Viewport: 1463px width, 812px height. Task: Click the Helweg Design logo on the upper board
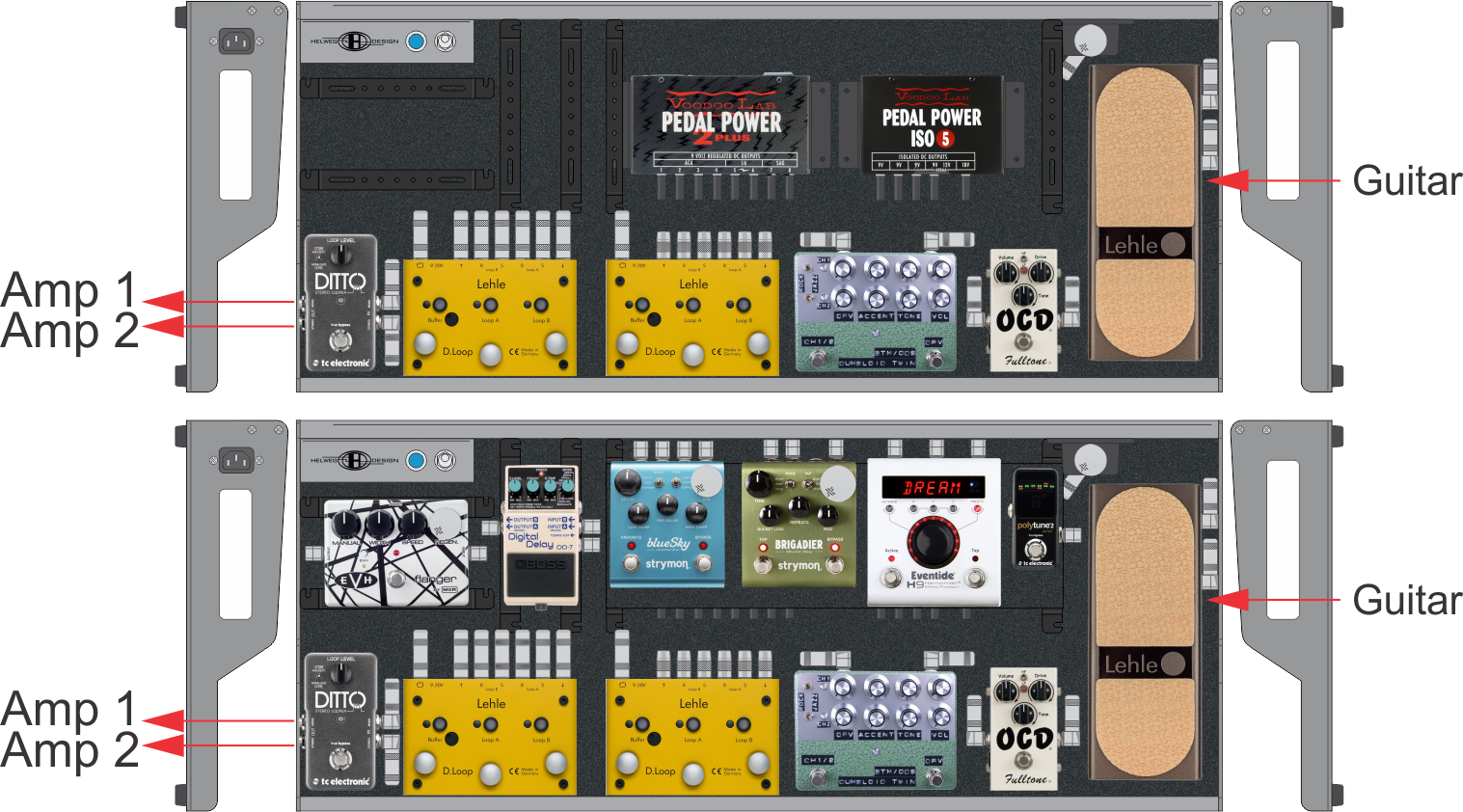click(354, 41)
